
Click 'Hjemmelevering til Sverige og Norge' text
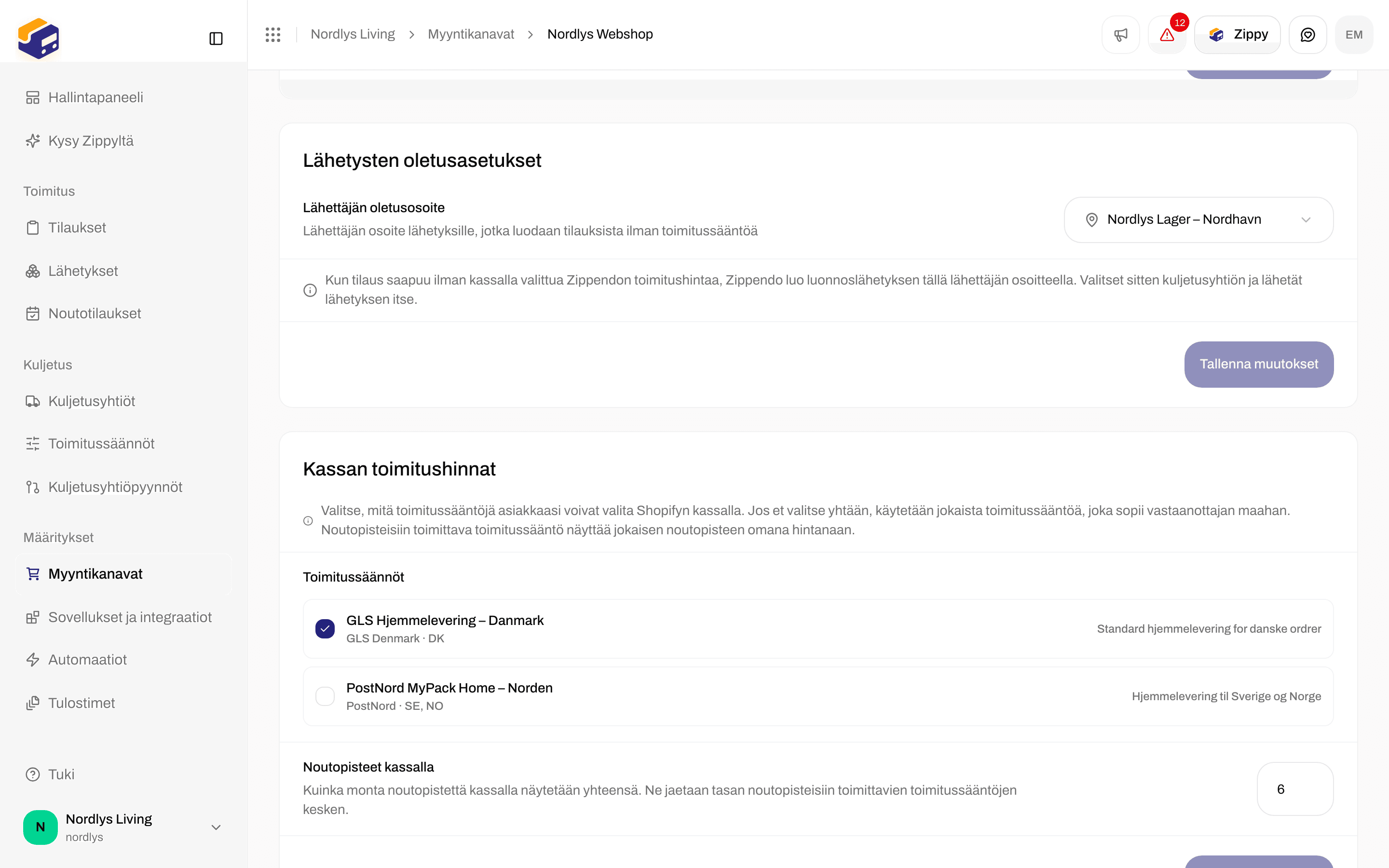coord(1226,696)
